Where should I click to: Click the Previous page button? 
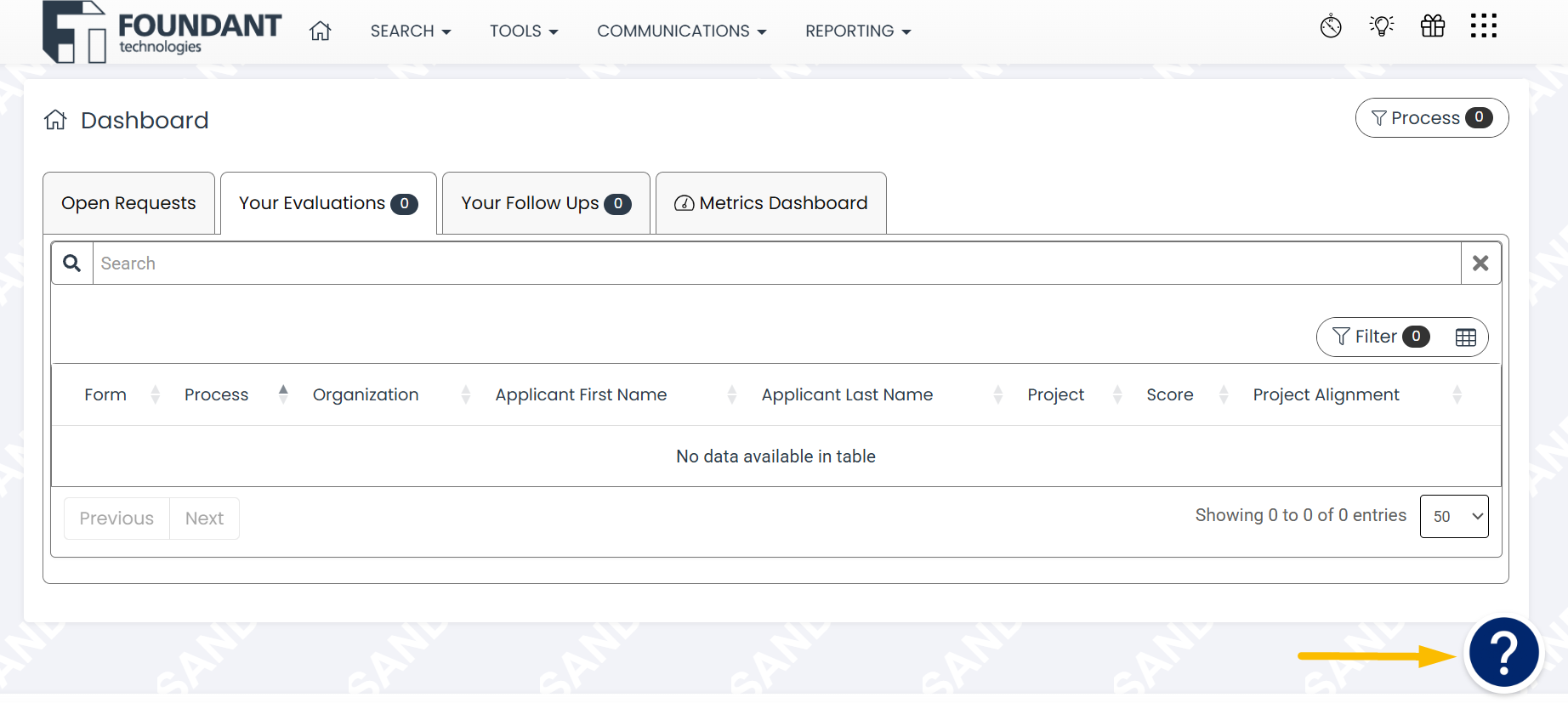(x=116, y=519)
